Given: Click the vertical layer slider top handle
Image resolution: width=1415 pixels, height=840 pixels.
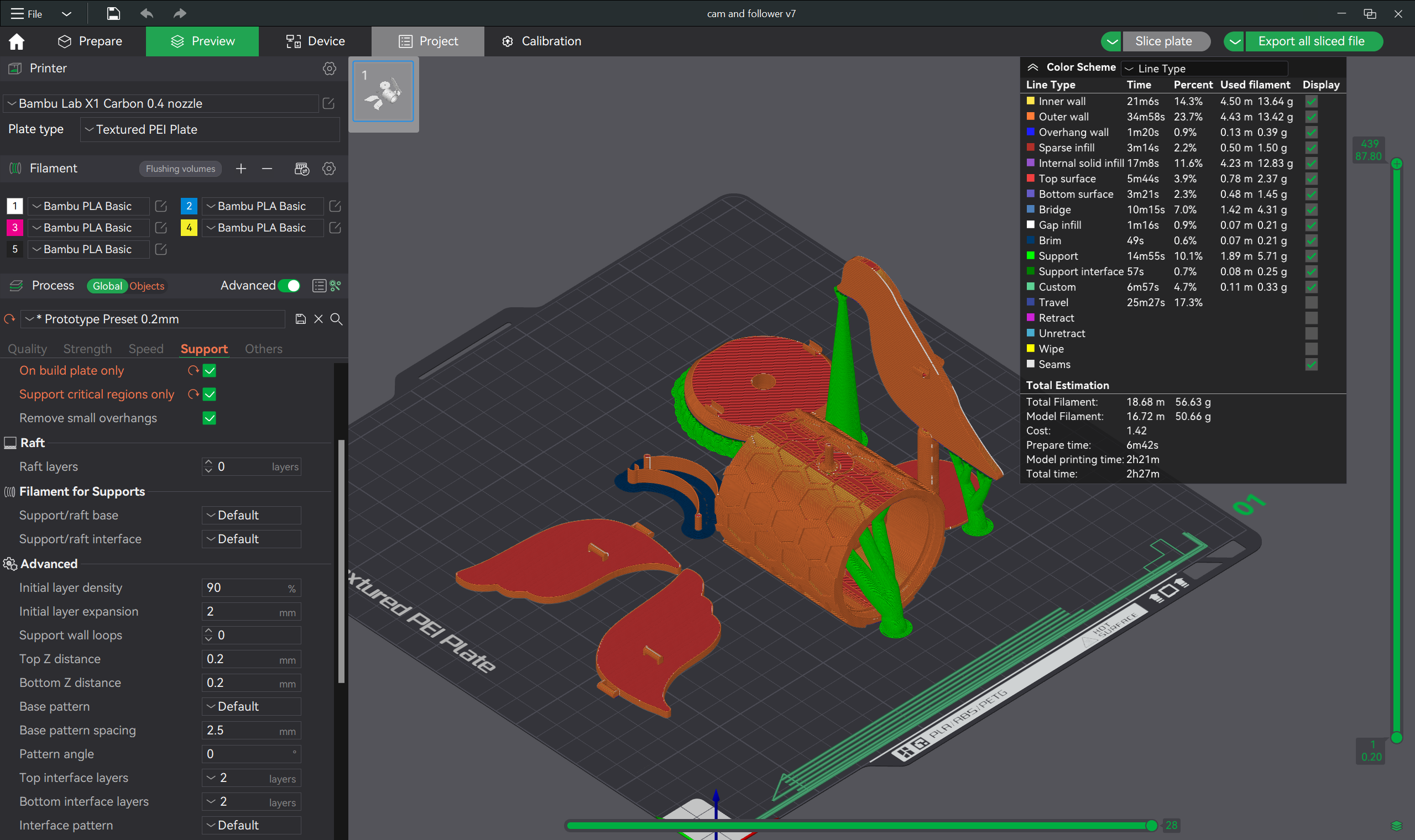Looking at the screenshot, I should tap(1396, 164).
